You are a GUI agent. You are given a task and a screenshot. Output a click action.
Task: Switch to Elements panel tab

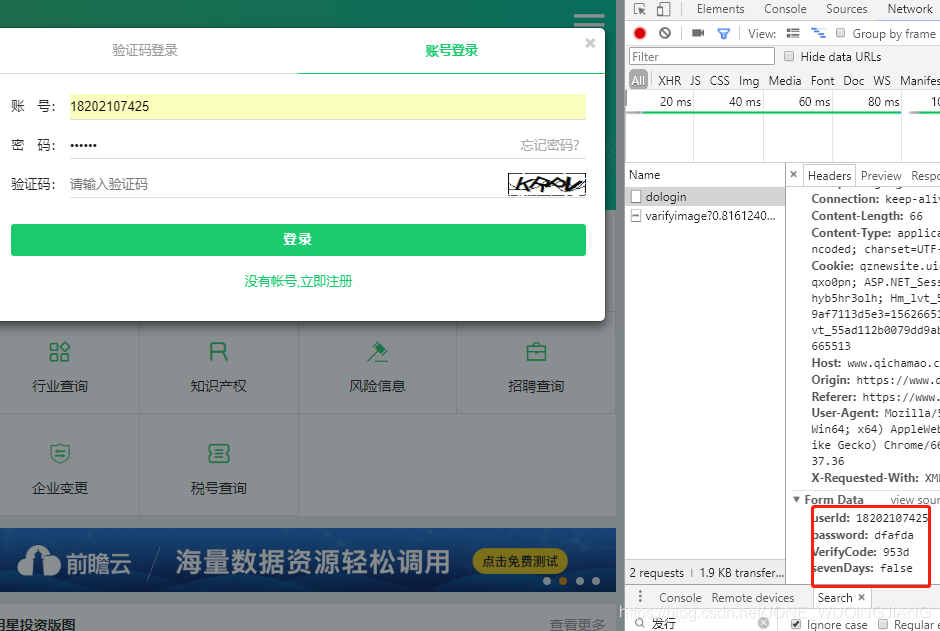point(720,9)
